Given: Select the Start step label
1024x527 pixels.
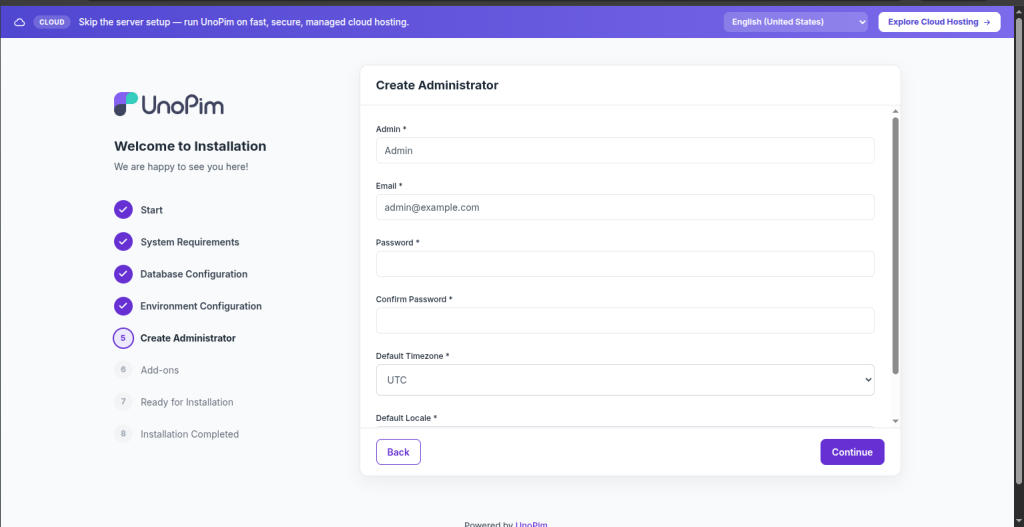Looking at the screenshot, I should (x=152, y=210).
